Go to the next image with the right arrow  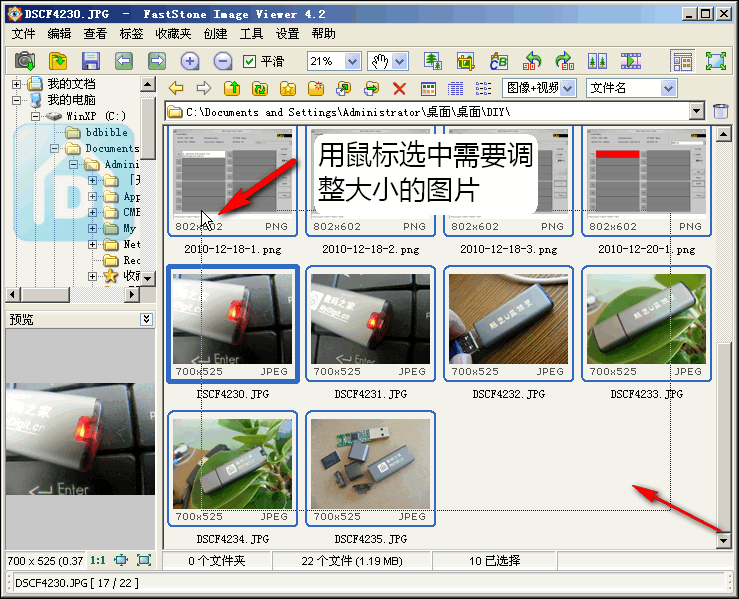point(157,61)
